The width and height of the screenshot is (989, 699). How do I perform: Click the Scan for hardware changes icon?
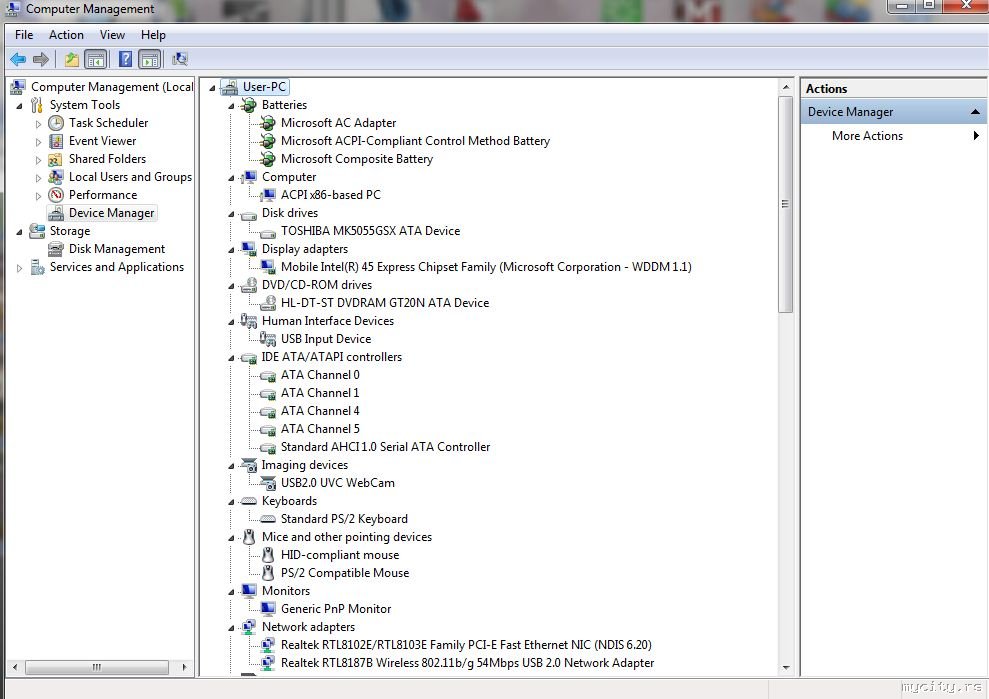click(x=180, y=59)
